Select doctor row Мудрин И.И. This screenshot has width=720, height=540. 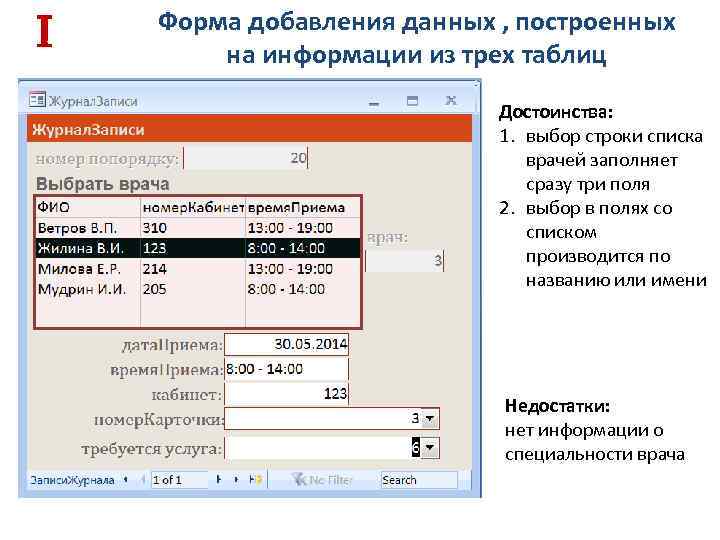click(198, 289)
